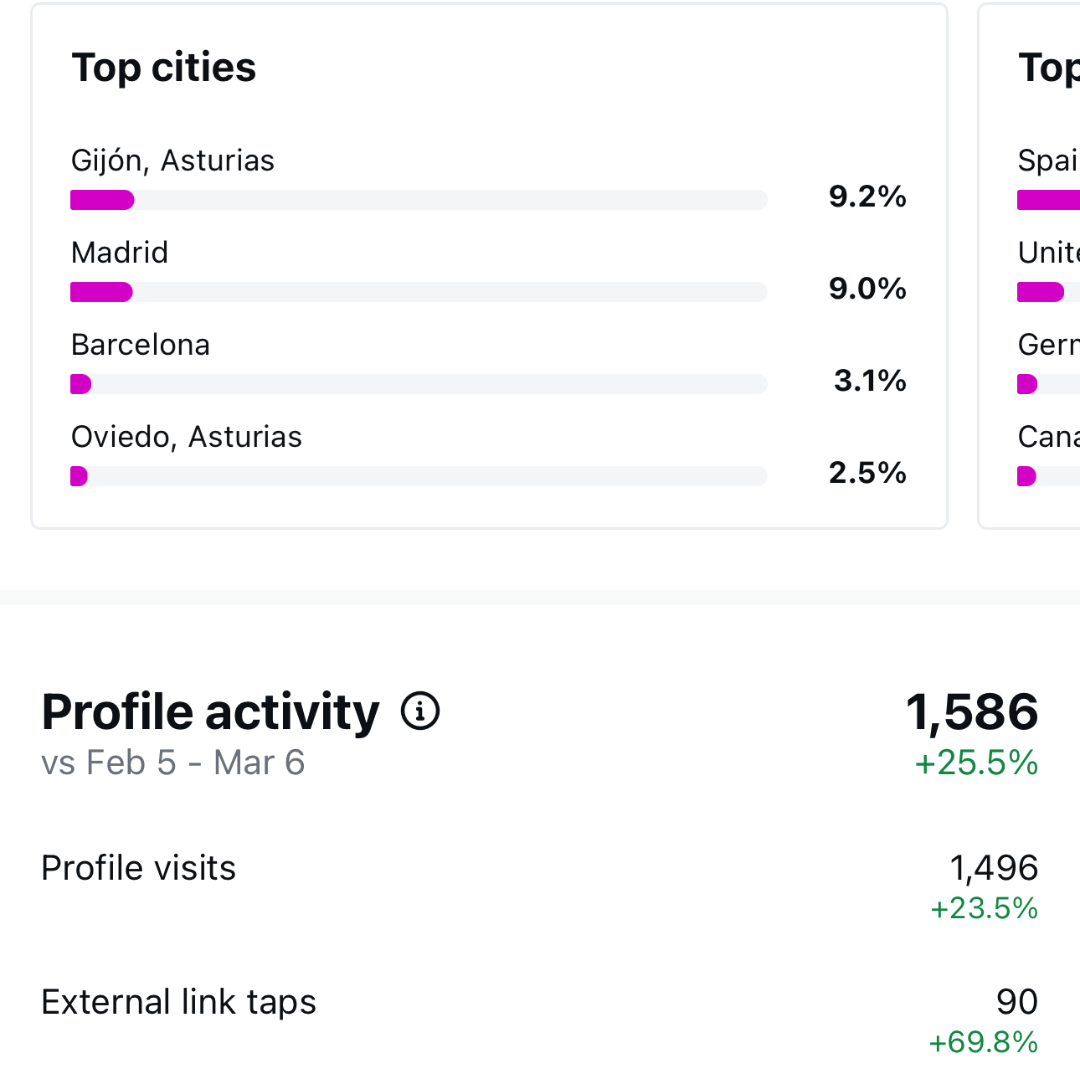This screenshot has width=1080, height=1080.
Task: Select the 9.0% Madrid percentage
Action: 868,289
